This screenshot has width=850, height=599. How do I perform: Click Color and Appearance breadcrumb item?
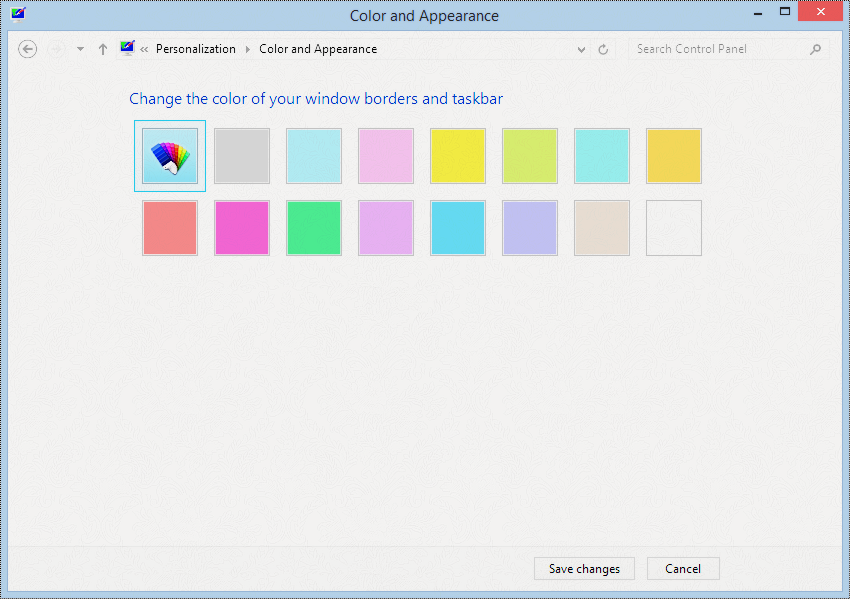click(318, 49)
